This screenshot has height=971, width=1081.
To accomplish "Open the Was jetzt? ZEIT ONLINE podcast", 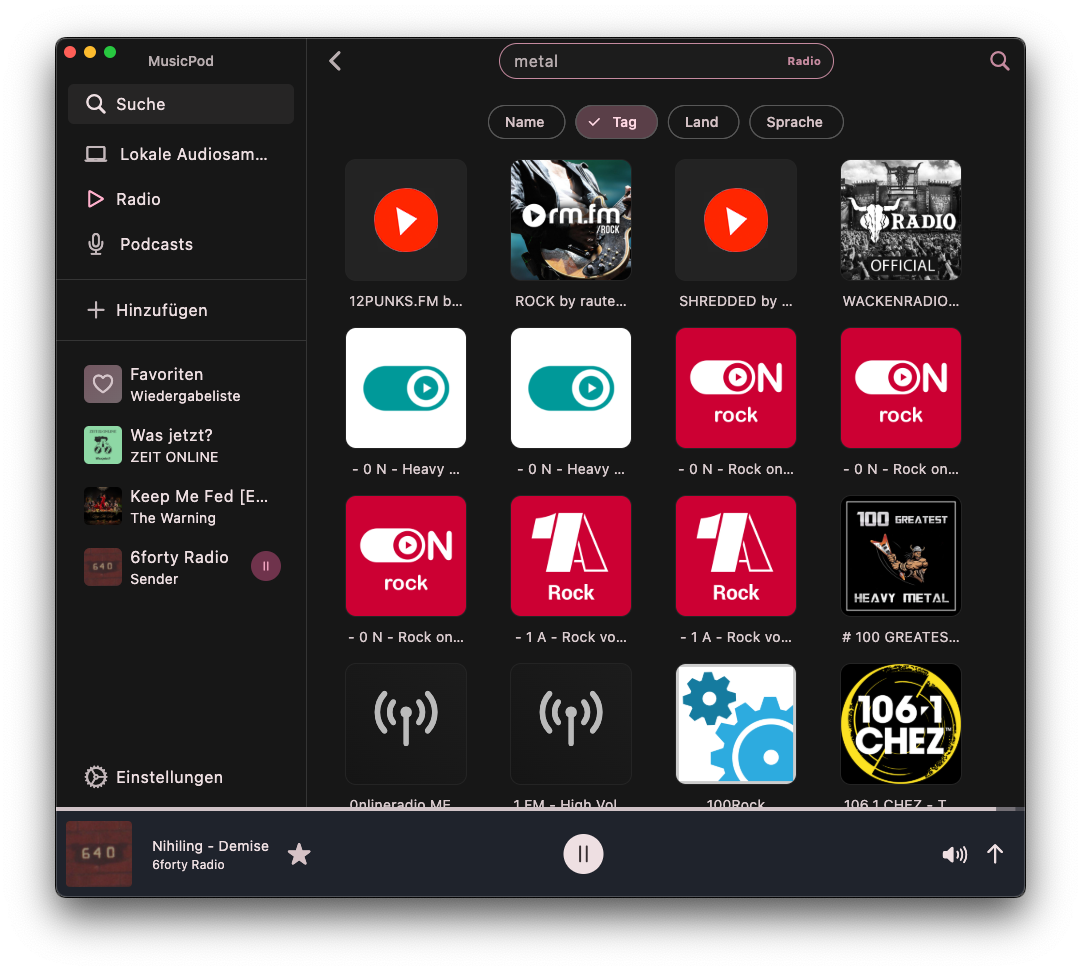I will point(181,446).
